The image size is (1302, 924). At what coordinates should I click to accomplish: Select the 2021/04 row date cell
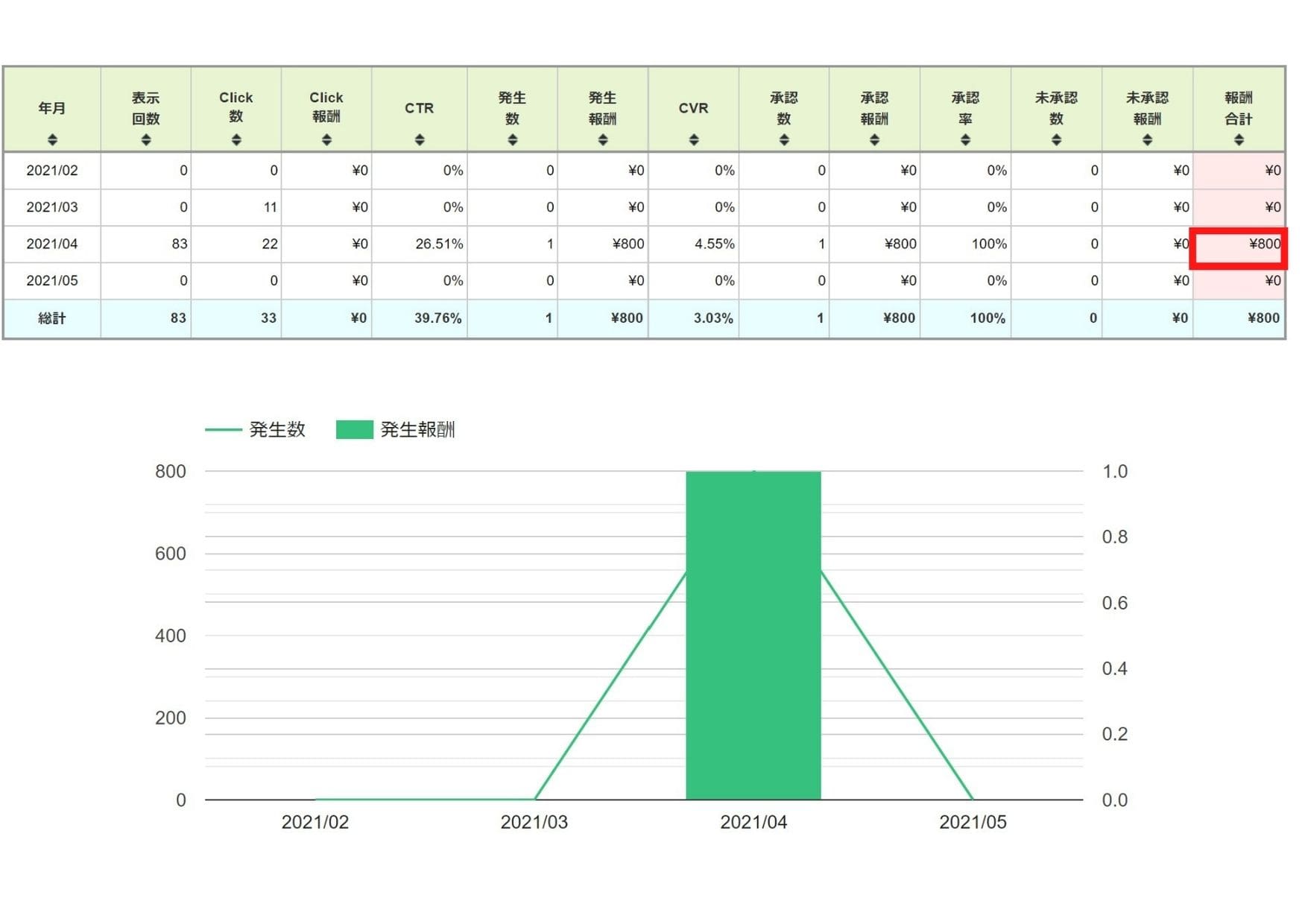coord(52,244)
